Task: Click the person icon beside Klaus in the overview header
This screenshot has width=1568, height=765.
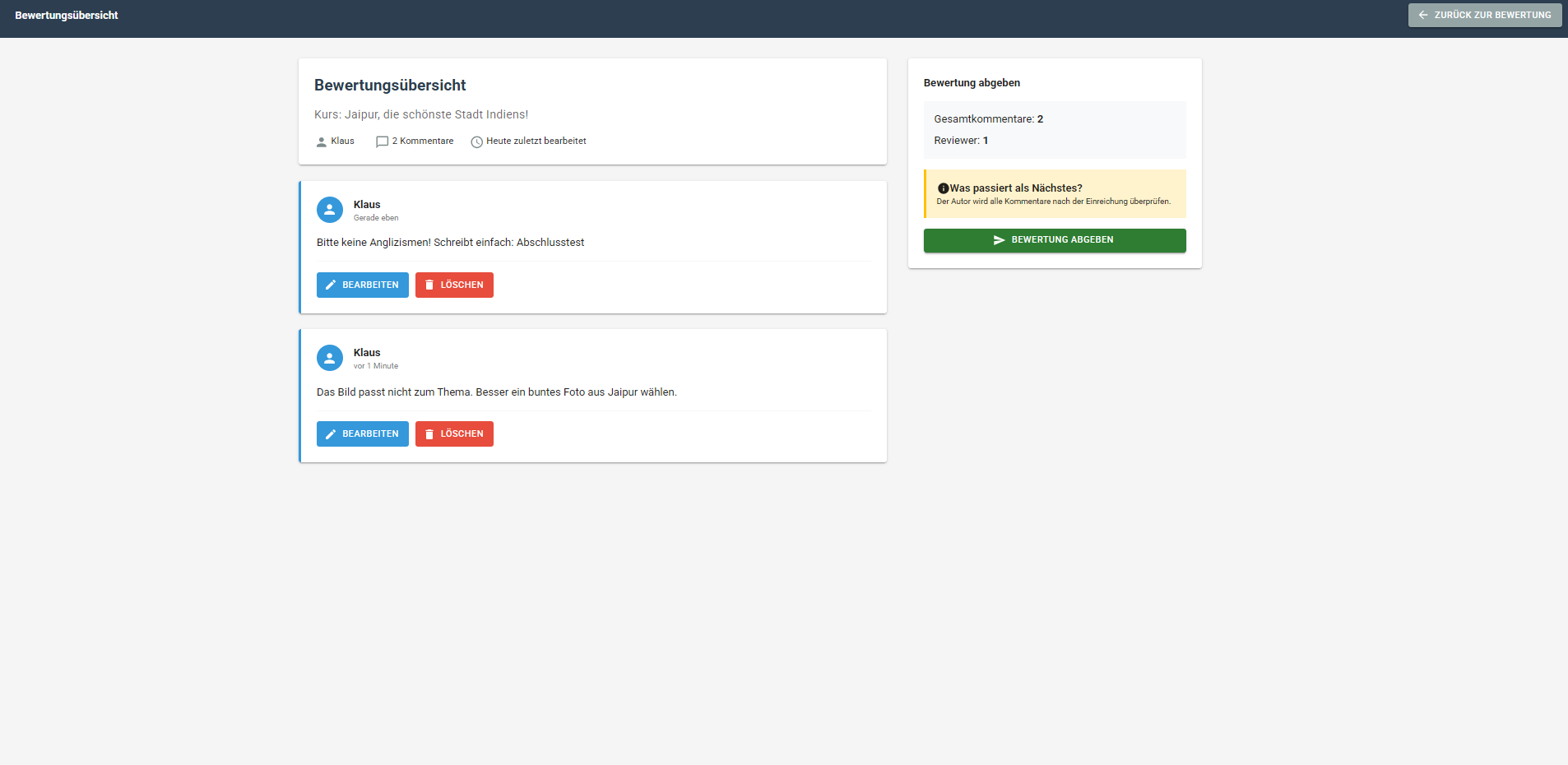Action: point(322,141)
